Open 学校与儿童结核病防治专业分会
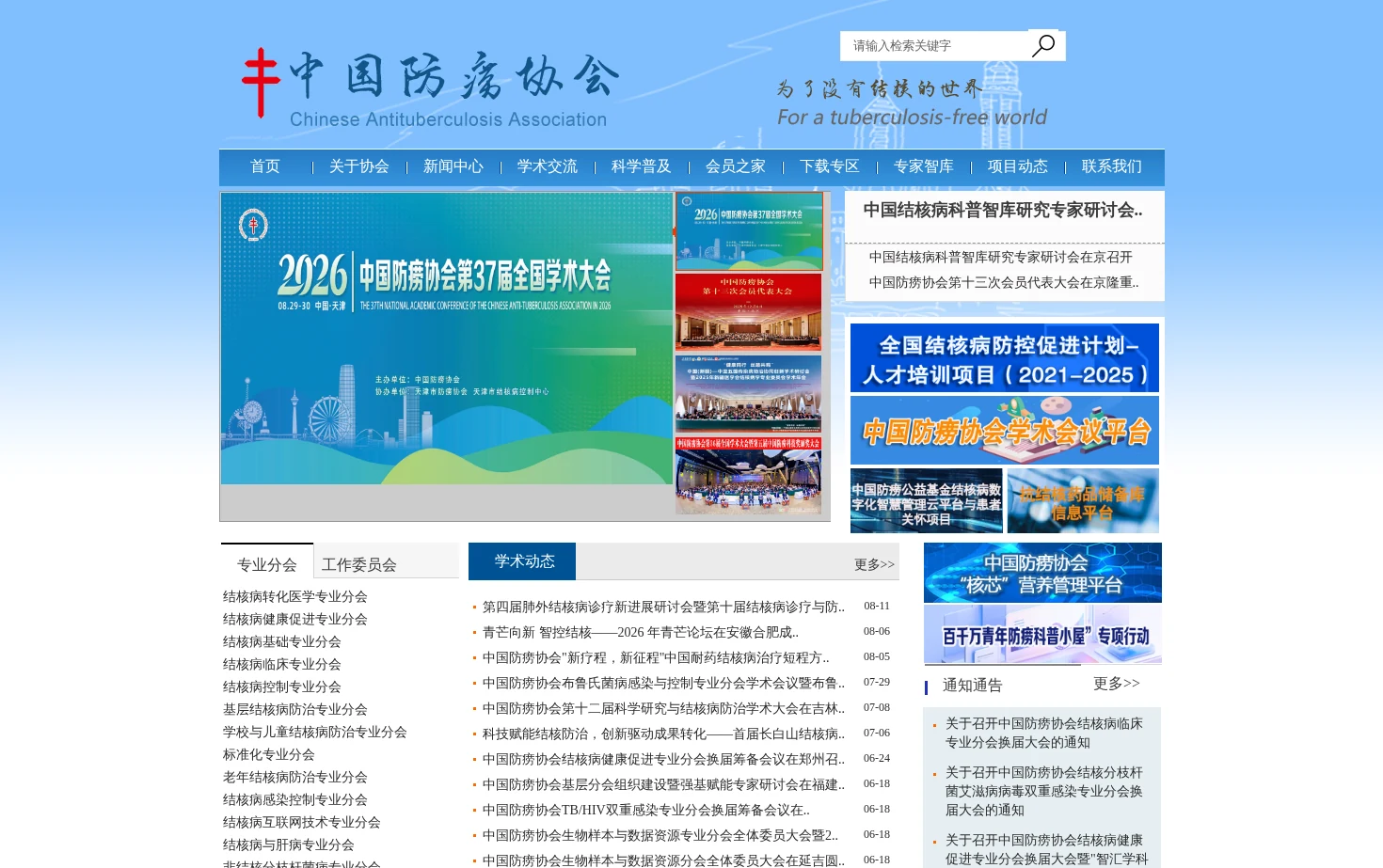The height and width of the screenshot is (868, 1383). [315, 732]
